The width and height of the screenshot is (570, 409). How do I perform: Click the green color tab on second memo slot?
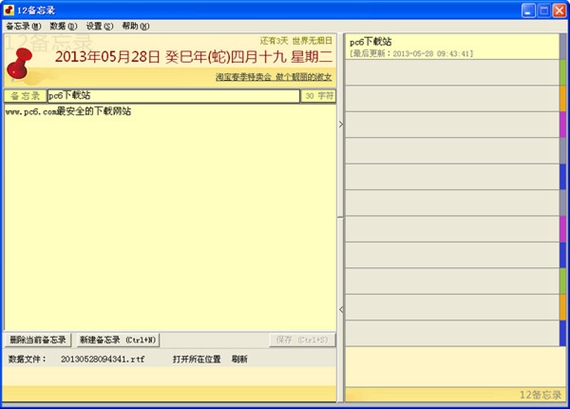[563, 73]
